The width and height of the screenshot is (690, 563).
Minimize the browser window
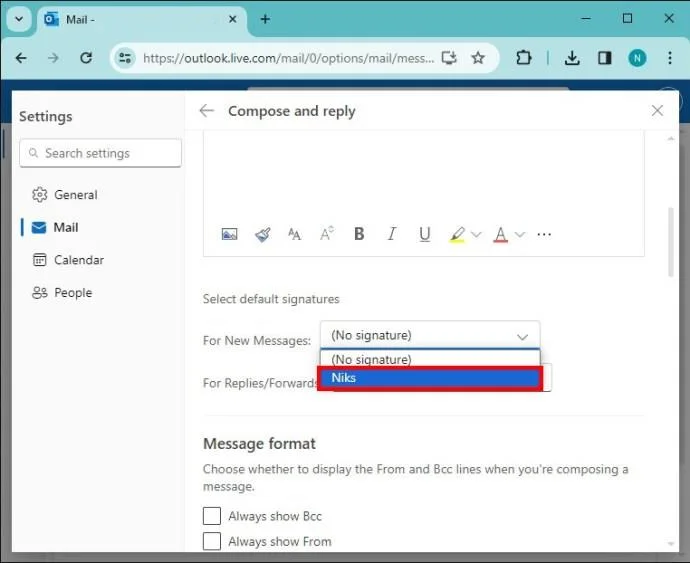tap(586, 18)
